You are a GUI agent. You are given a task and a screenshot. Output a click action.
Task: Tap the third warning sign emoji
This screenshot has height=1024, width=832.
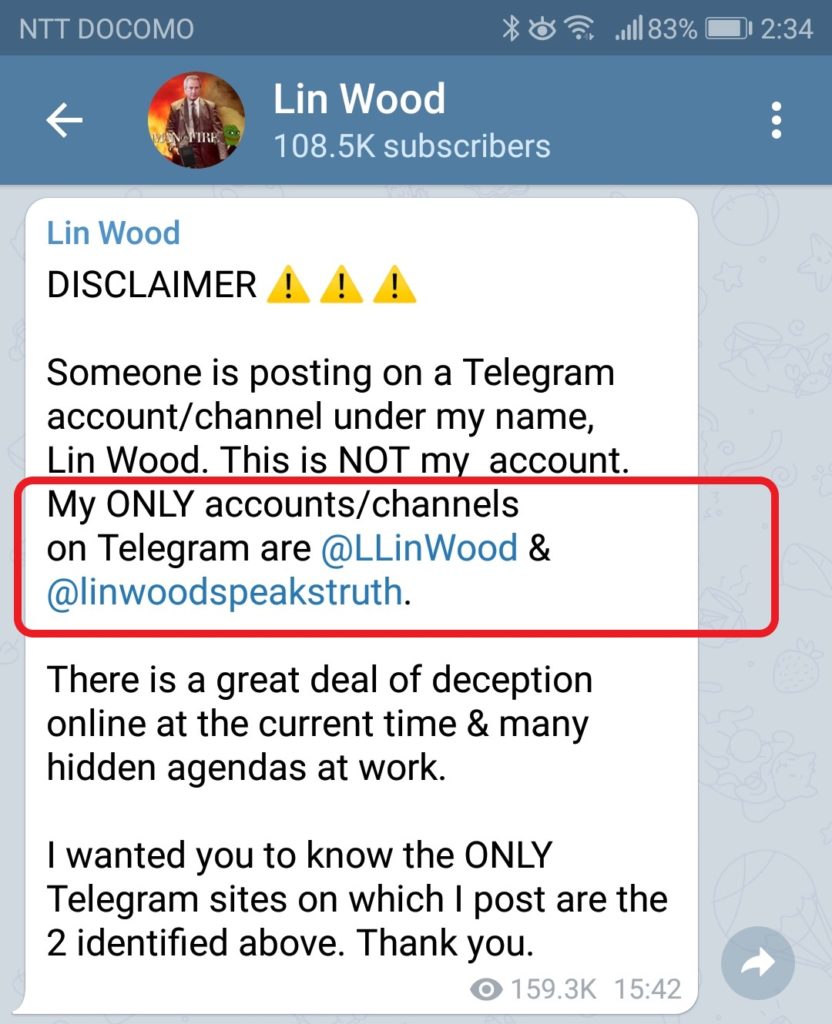tap(394, 285)
